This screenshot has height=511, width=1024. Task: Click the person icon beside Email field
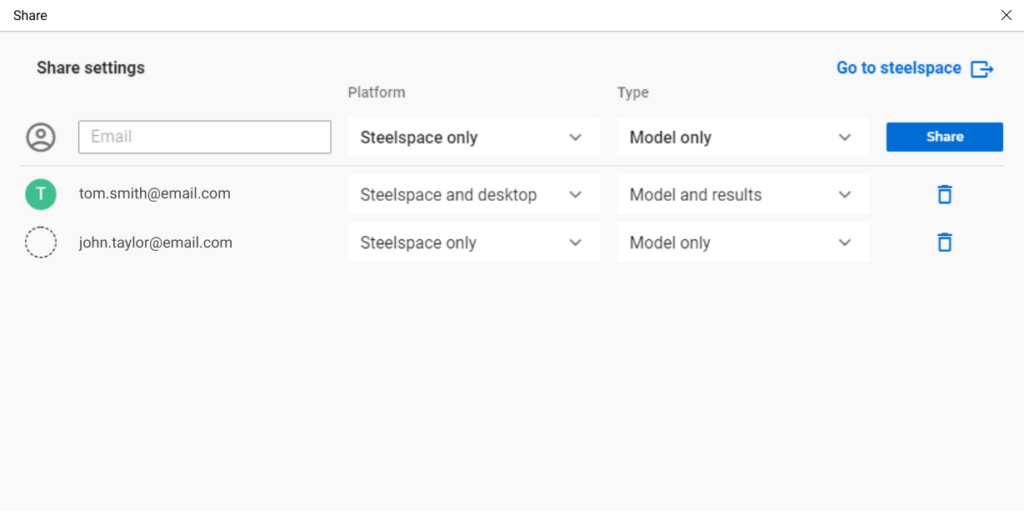pyautogui.click(x=40, y=137)
